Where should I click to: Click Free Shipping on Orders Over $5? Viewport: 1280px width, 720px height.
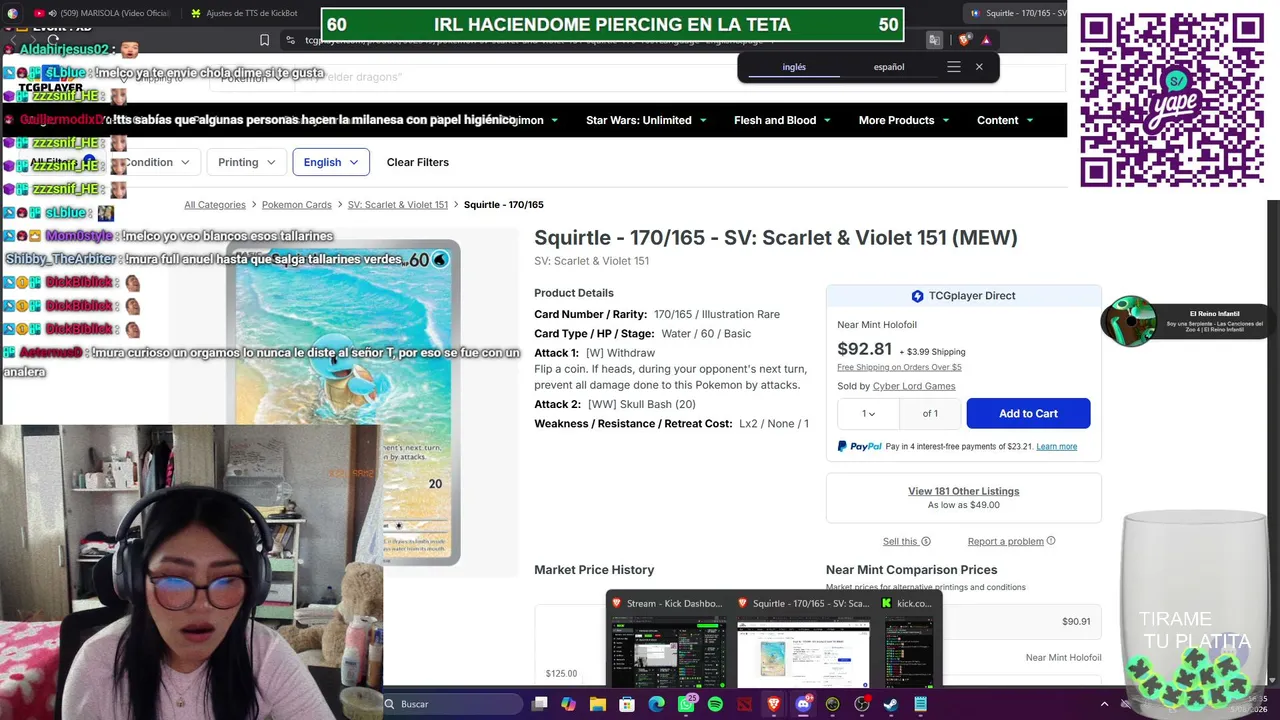coord(899,367)
